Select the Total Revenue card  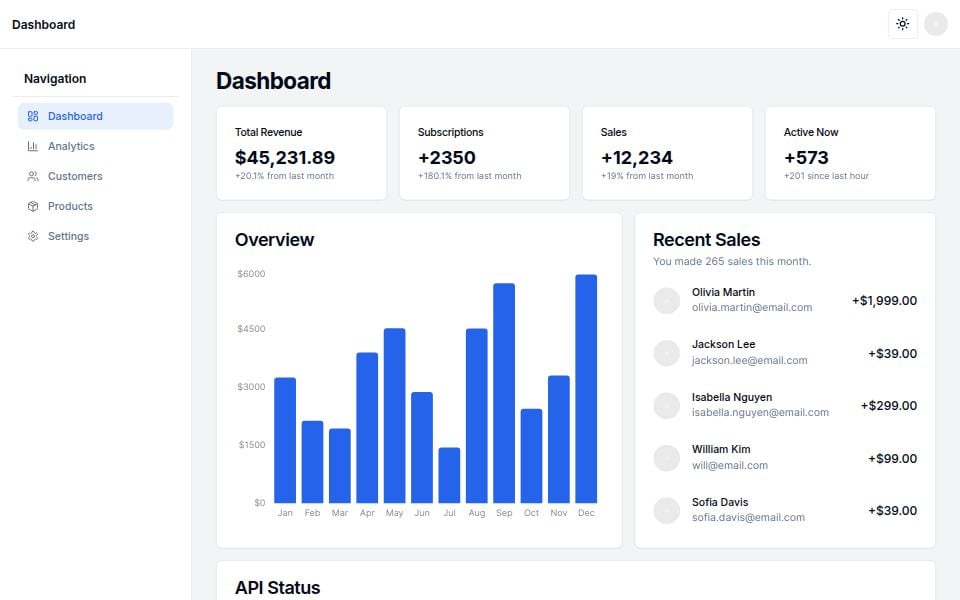pos(302,152)
